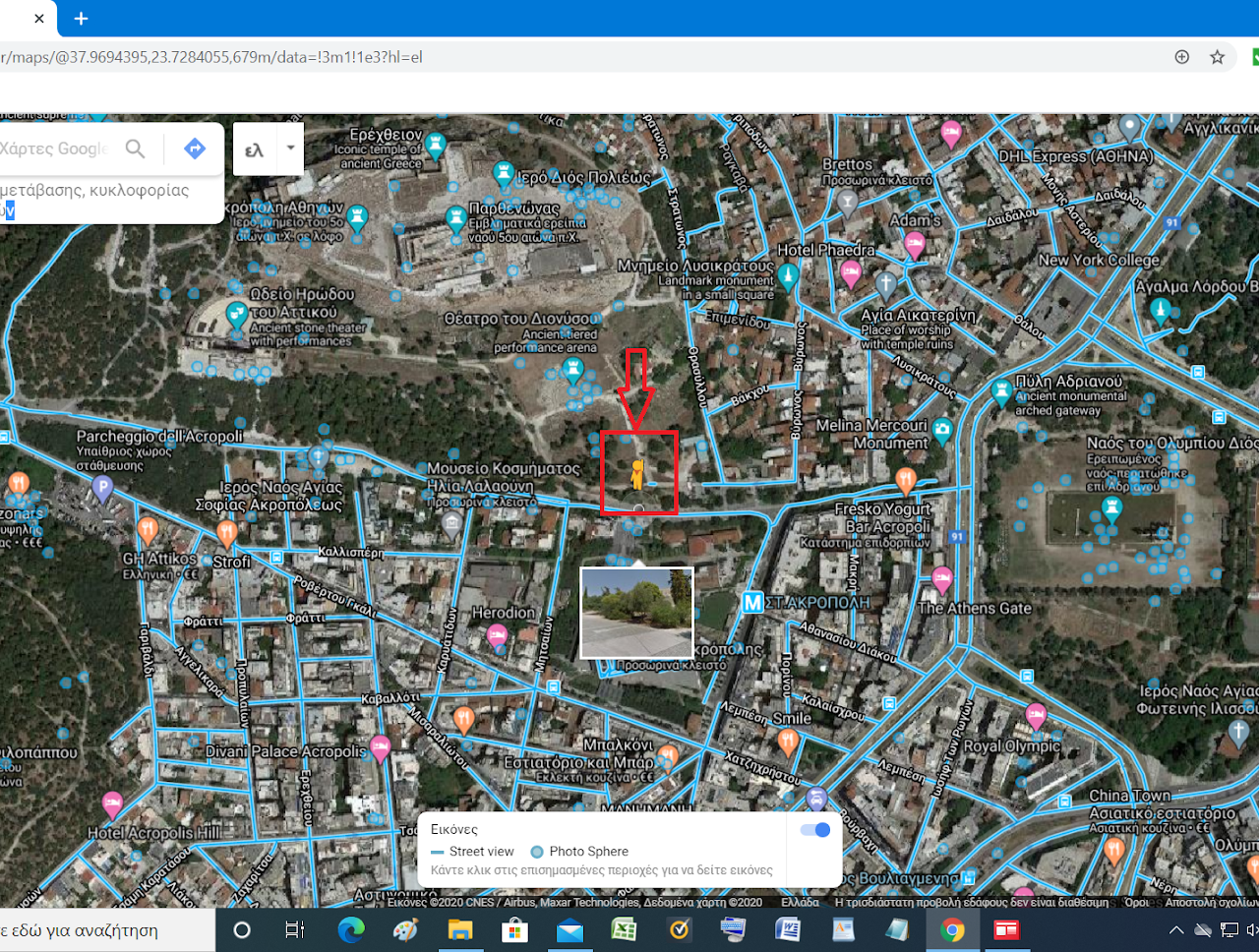Select the ελ language input button
This screenshot has height=952, width=1259.
255,149
